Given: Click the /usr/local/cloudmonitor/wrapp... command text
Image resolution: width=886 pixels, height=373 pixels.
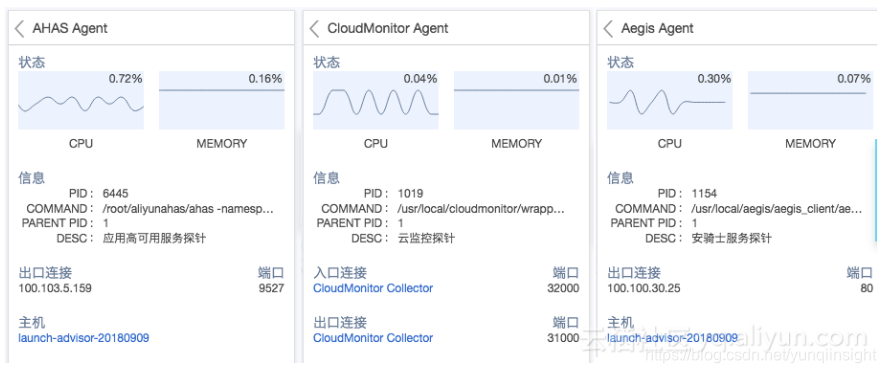Looking at the screenshot, I should (481, 209).
